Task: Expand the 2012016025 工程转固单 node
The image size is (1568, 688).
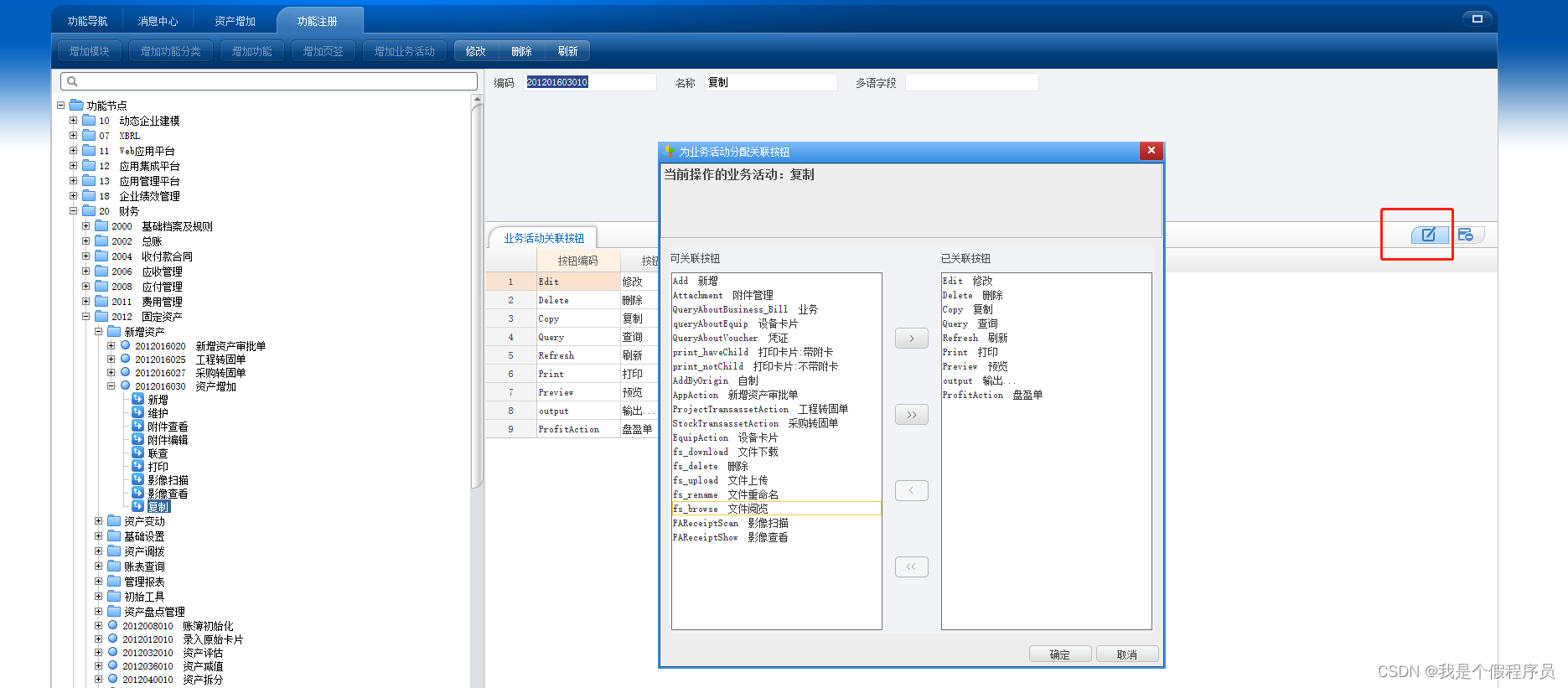Action: point(111,360)
